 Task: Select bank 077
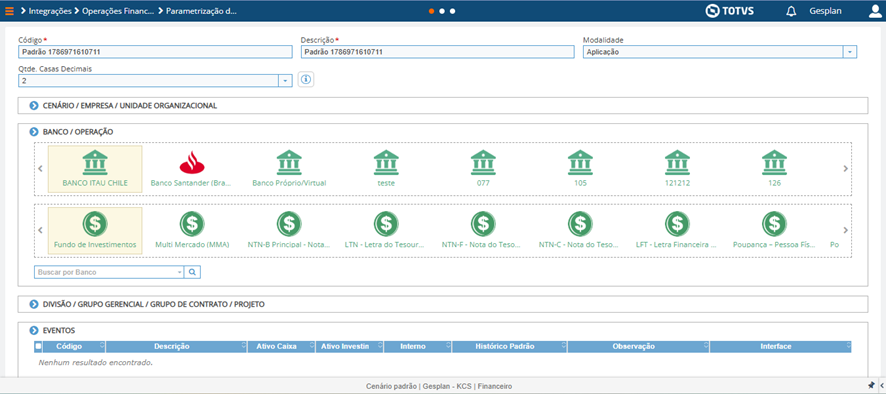pyautogui.click(x=483, y=169)
